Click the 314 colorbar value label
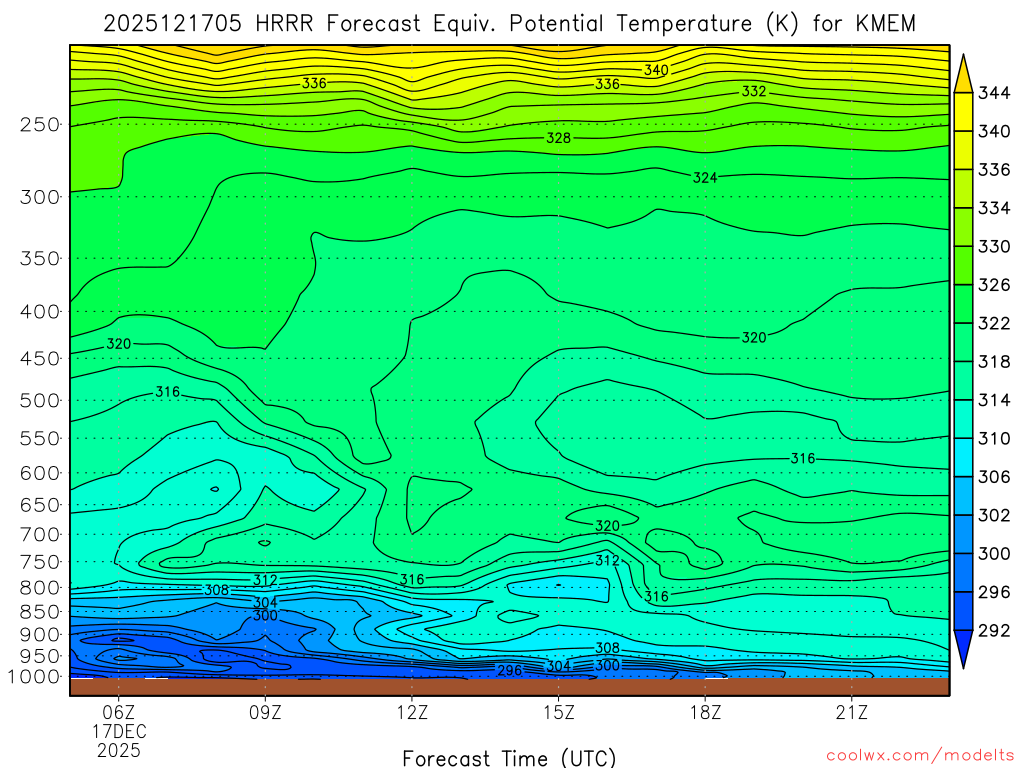The image size is (1024, 768). tap(994, 400)
